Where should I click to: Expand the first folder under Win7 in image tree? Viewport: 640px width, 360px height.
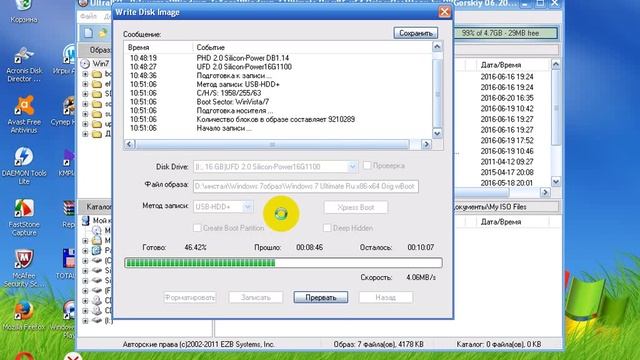point(85,74)
